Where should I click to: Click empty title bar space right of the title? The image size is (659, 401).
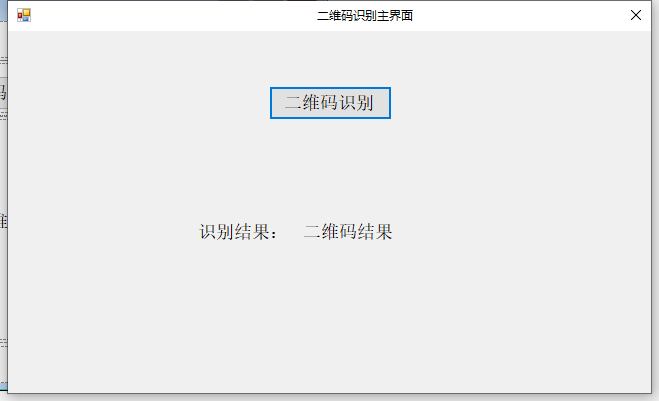520,15
